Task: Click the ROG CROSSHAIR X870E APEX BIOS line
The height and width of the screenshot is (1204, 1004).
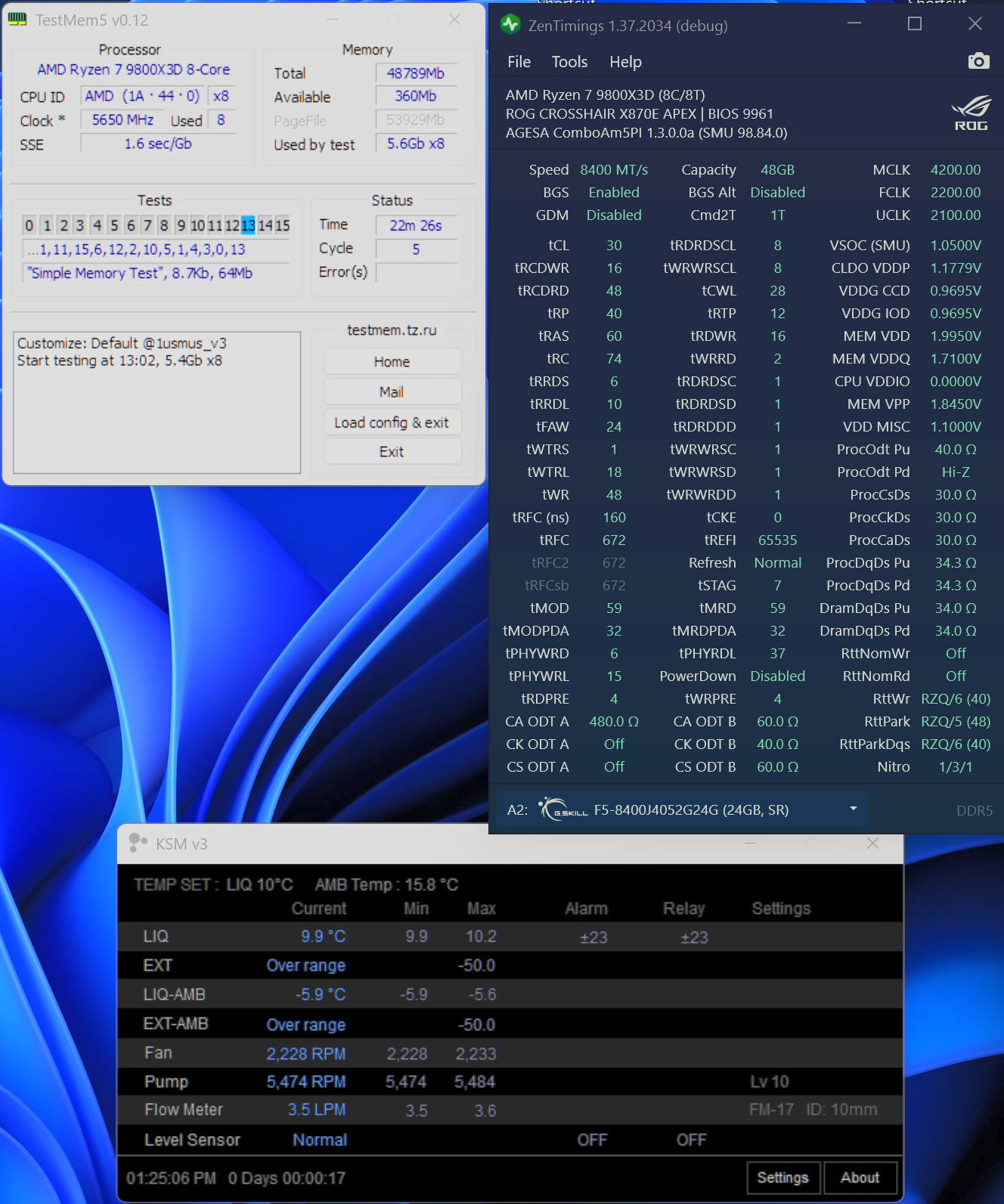Action: tap(640, 114)
